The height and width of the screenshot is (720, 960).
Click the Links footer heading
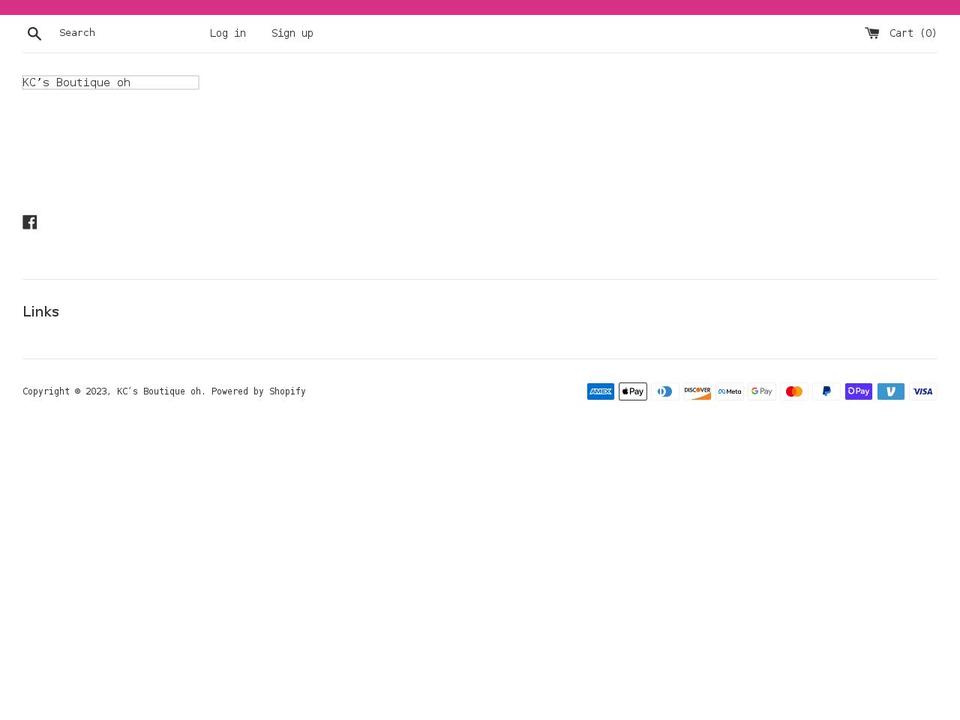[x=41, y=312]
